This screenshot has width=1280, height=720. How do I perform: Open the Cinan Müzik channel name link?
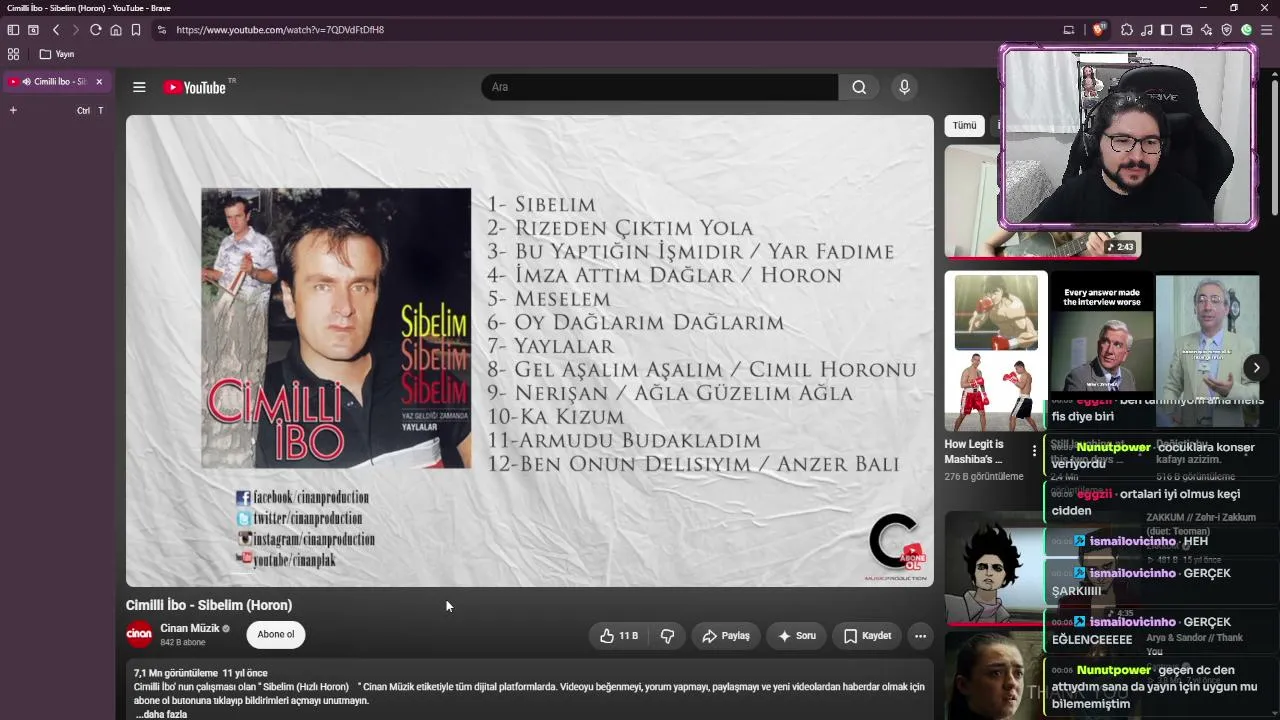(x=190, y=628)
